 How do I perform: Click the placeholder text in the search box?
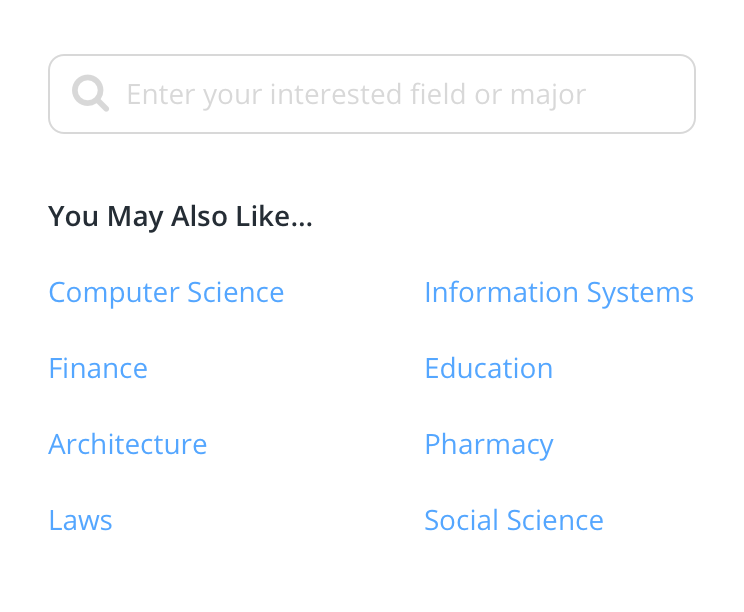356,95
